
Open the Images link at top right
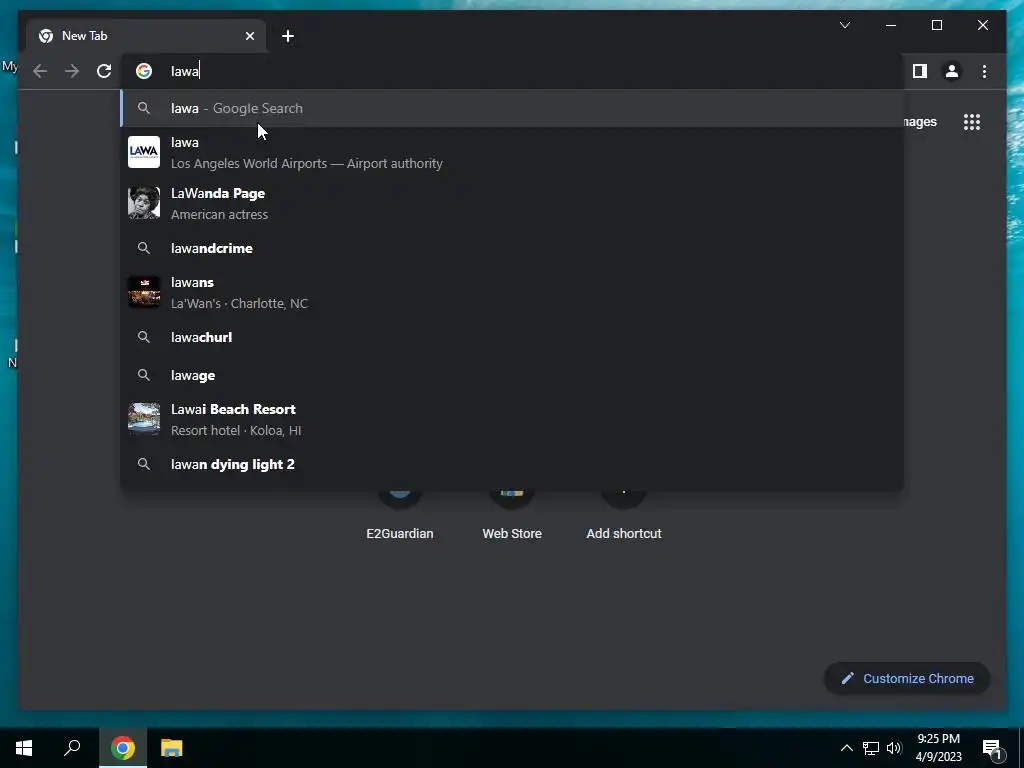pos(921,122)
